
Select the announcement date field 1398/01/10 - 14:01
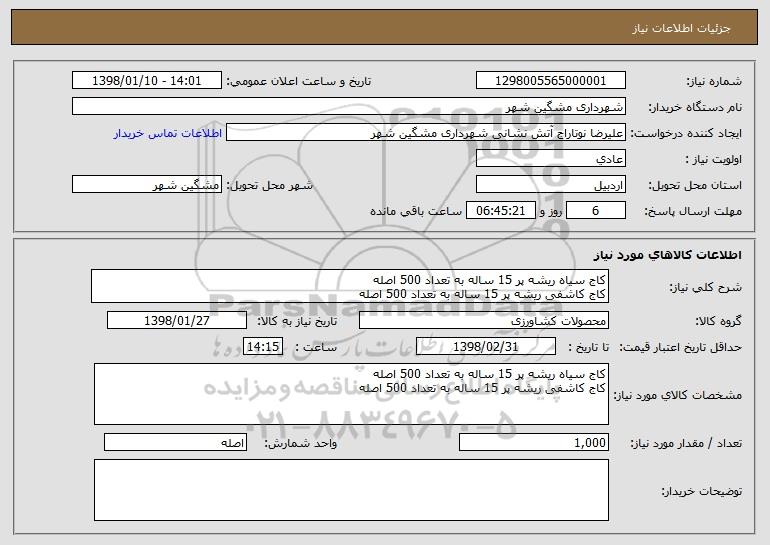[x=147, y=81]
